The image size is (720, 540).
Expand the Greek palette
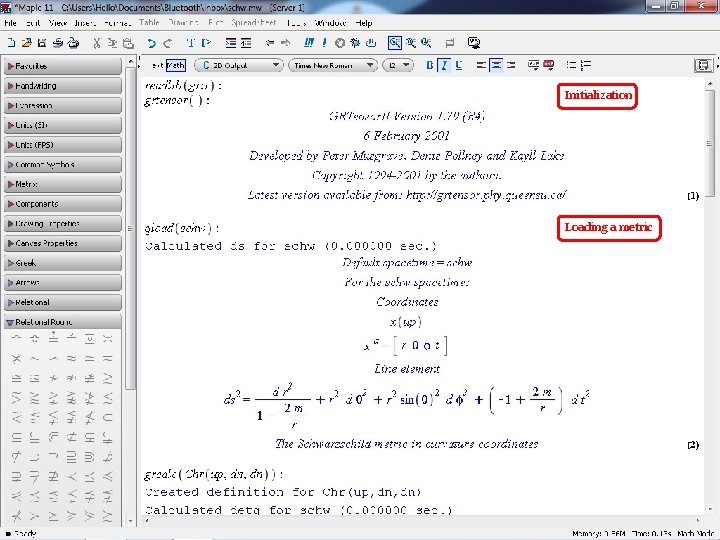(x=63, y=263)
